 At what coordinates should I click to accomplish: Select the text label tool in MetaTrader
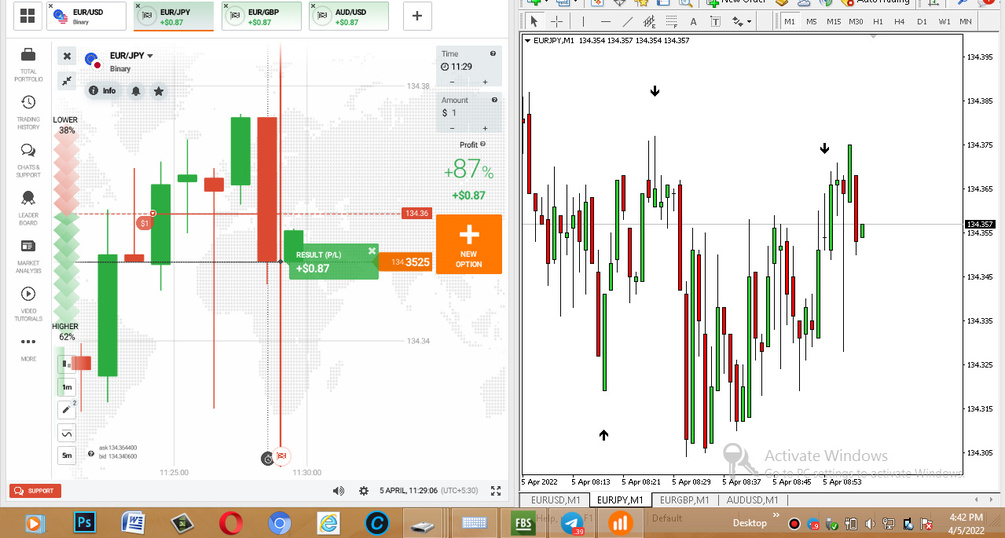click(x=715, y=21)
